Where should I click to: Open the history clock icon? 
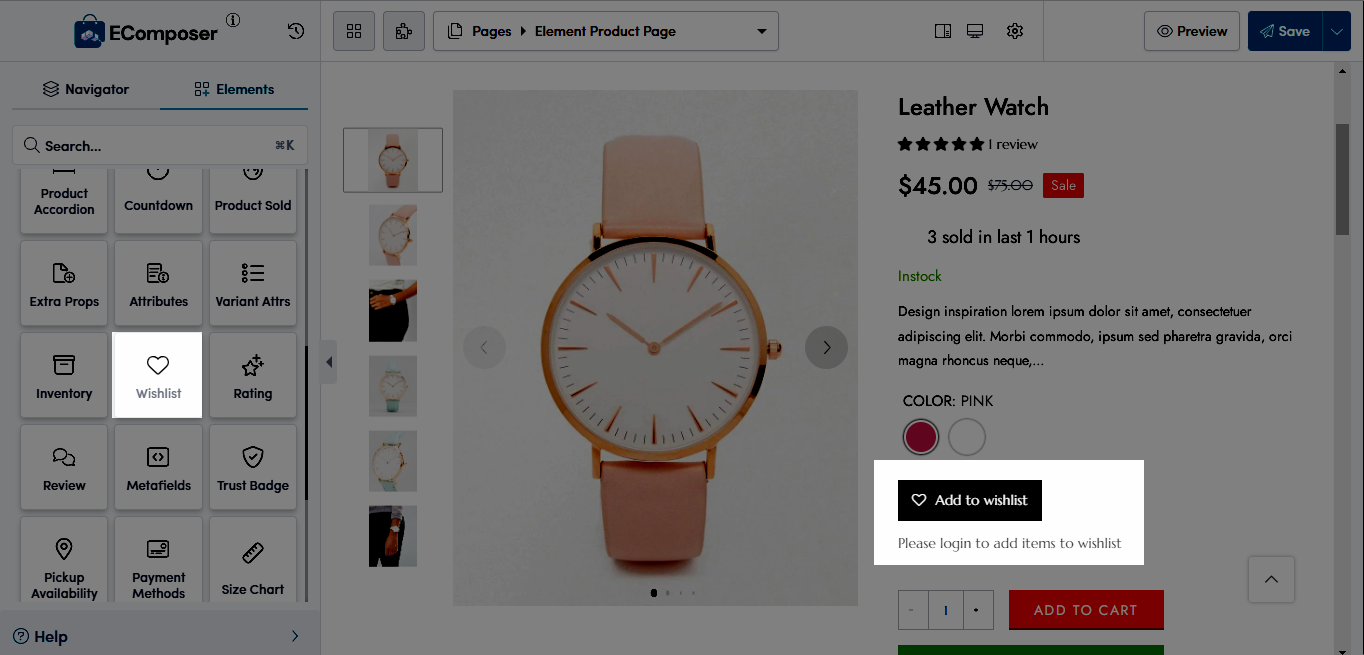pyautogui.click(x=296, y=31)
